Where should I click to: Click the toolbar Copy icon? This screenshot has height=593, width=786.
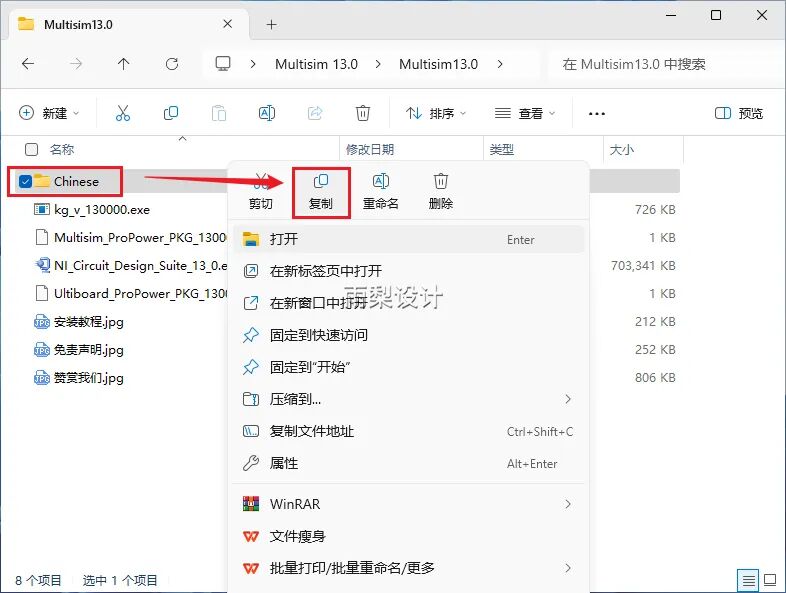(171, 113)
